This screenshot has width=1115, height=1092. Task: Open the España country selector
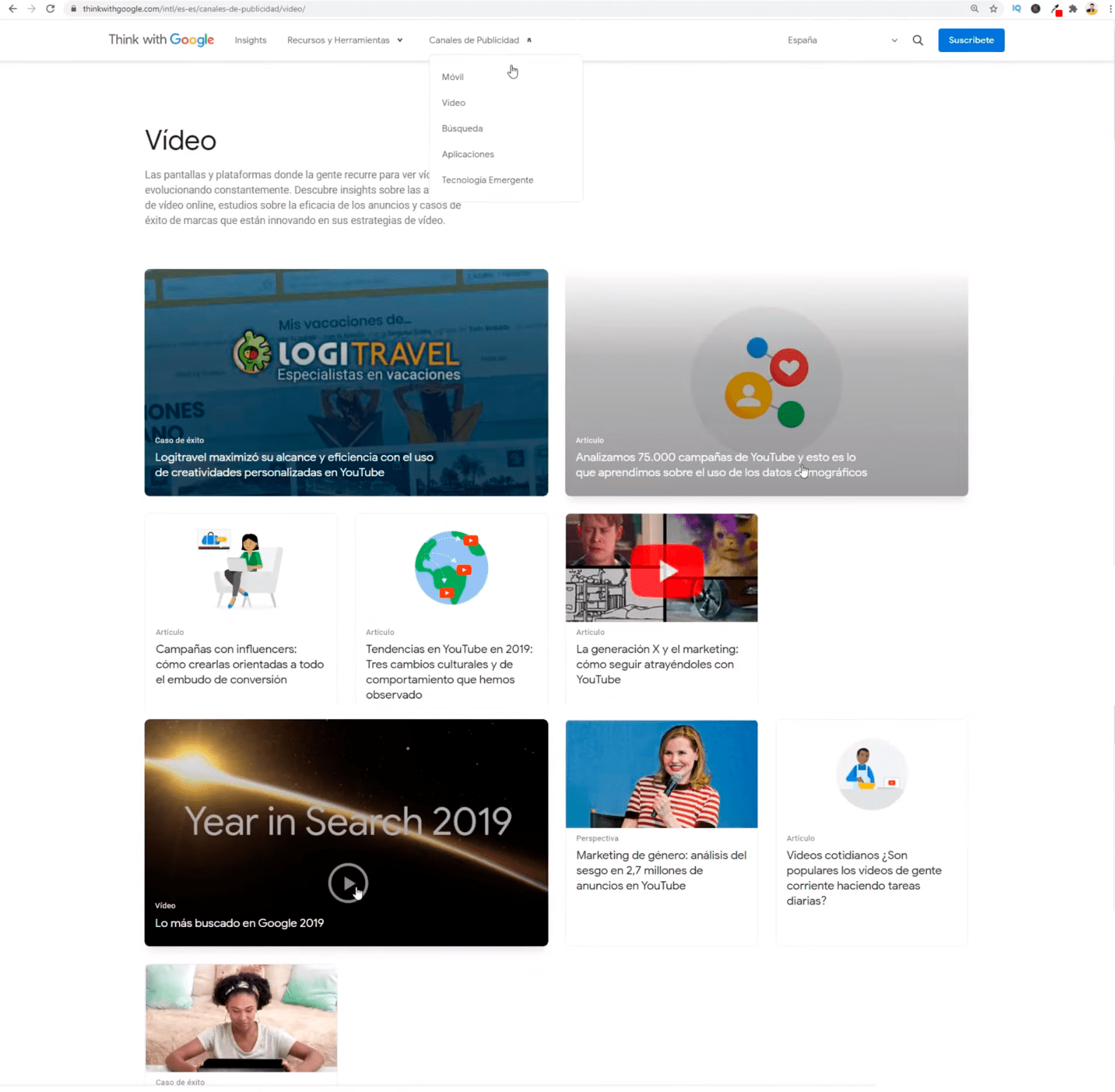point(842,40)
